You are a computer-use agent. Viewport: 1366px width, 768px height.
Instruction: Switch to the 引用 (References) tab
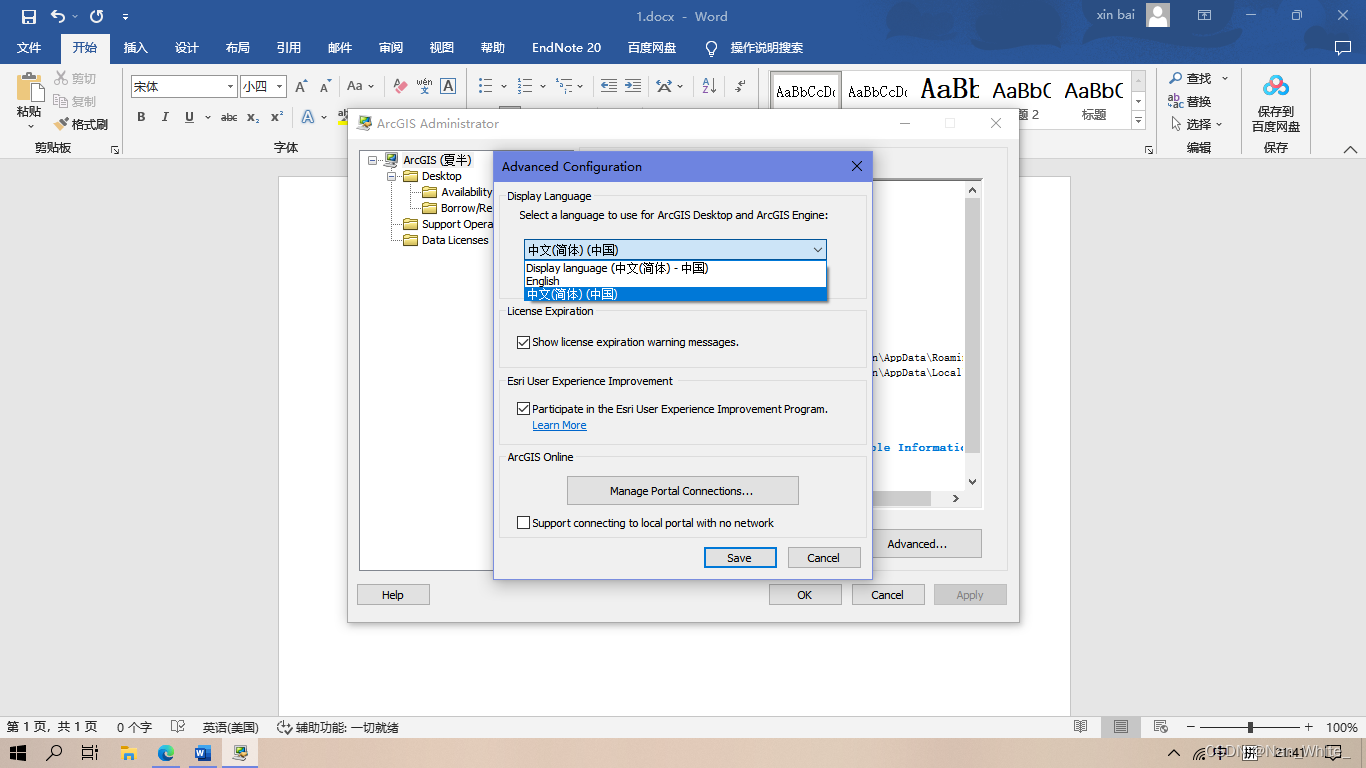click(289, 48)
